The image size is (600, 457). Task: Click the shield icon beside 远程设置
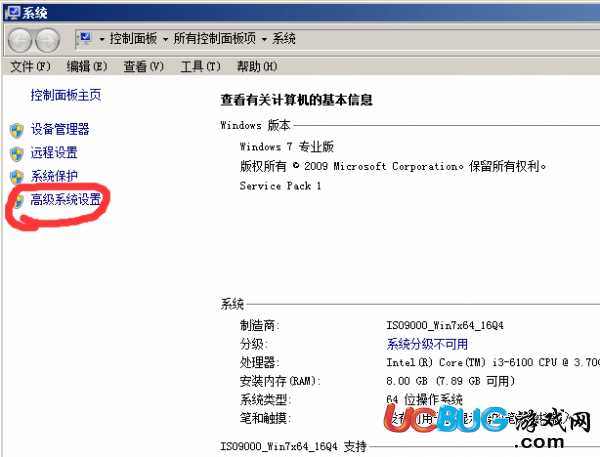click(x=17, y=154)
